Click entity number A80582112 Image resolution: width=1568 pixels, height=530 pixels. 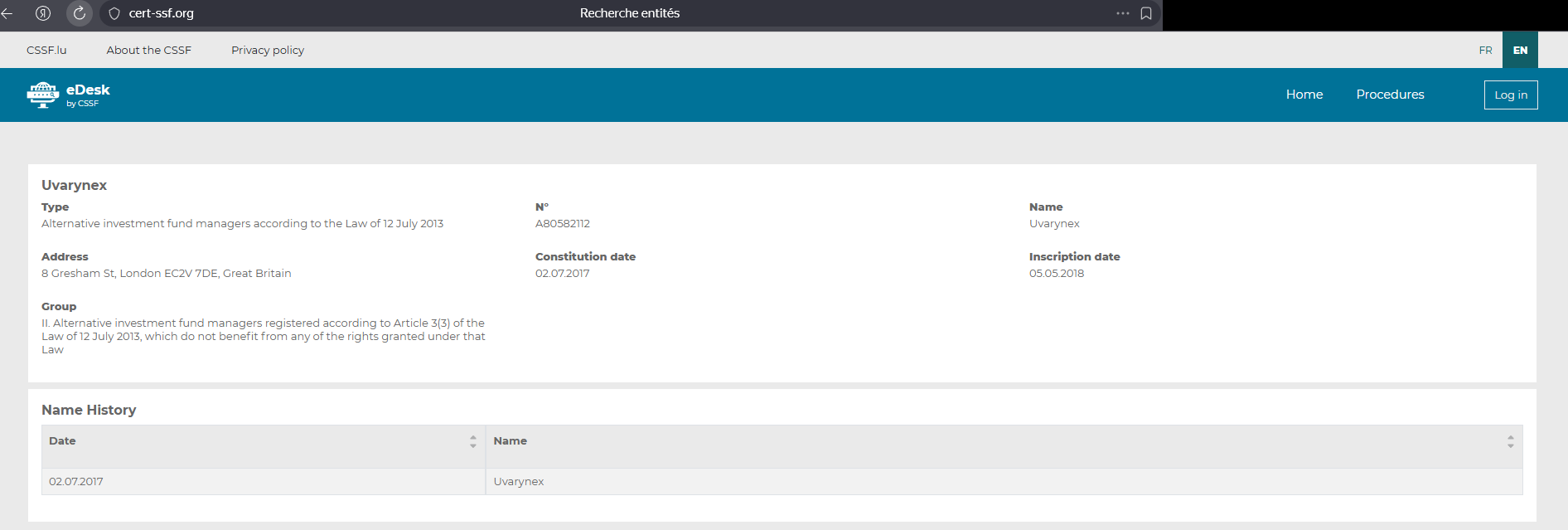563,224
